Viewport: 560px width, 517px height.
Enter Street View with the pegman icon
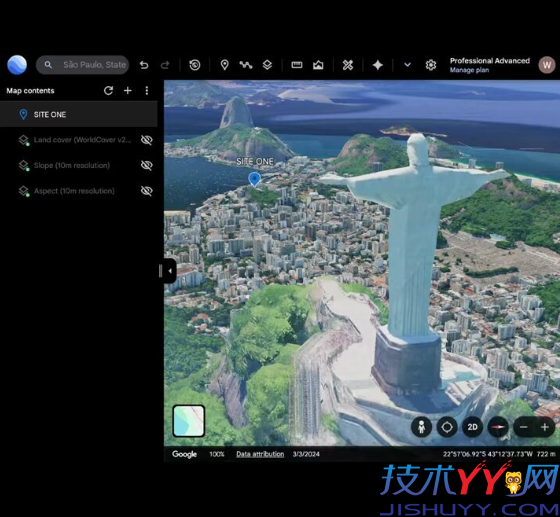(x=421, y=427)
